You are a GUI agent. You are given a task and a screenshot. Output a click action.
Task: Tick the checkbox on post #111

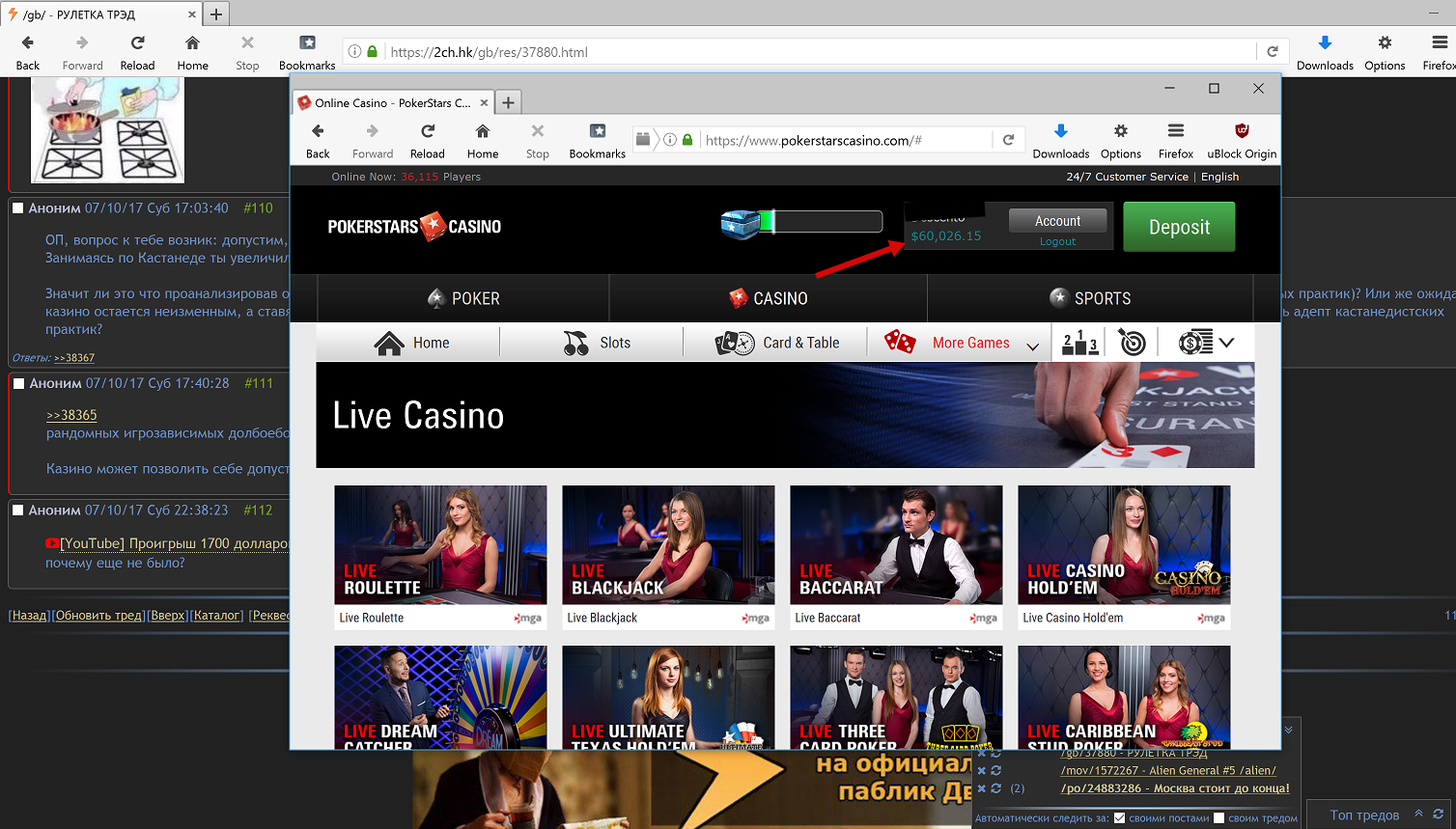click(x=17, y=383)
